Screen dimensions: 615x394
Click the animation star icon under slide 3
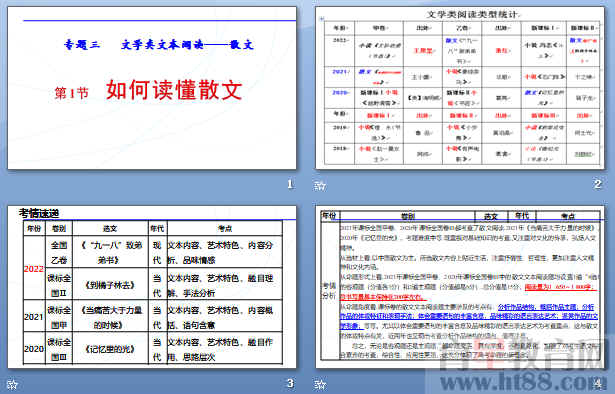click(x=12, y=384)
